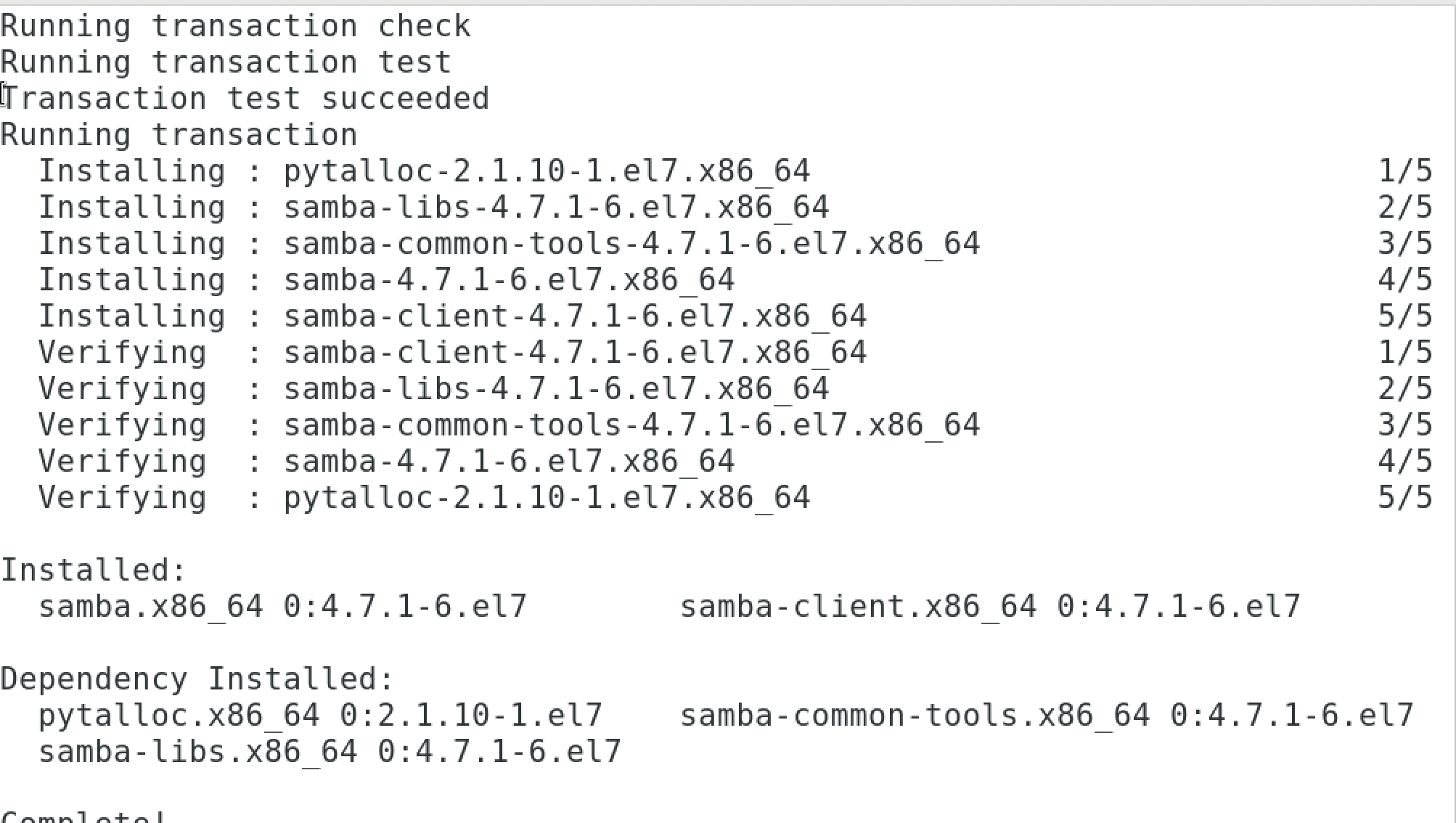The image size is (1456, 823).
Task: Click the 'Installing : samba-client-4.7.1-6' package name
Action: 575,316
